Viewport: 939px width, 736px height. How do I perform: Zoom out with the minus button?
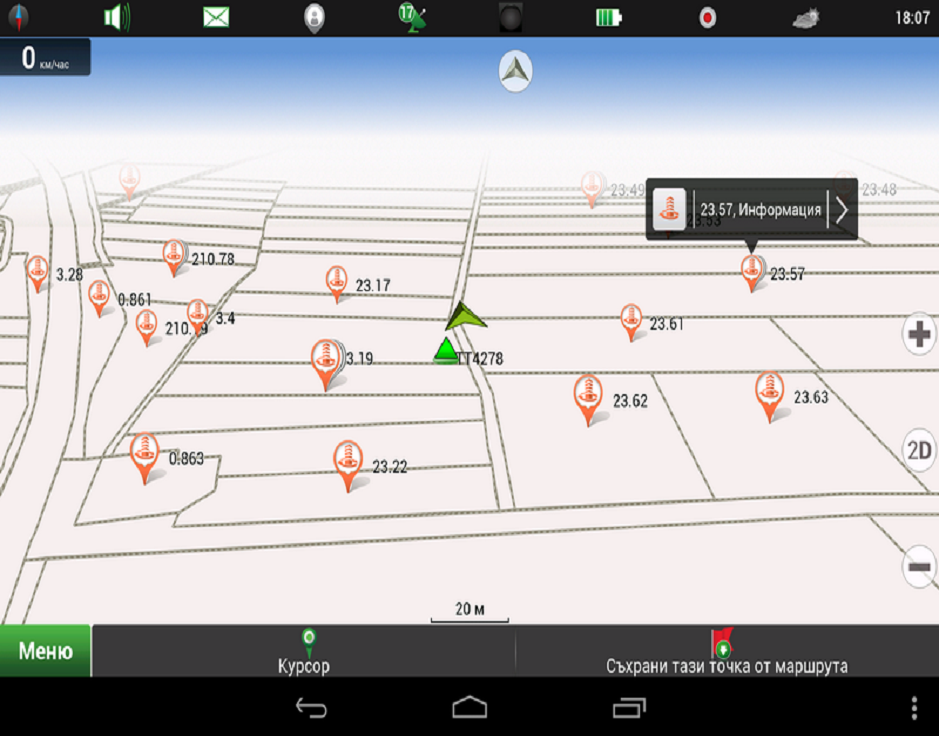point(919,567)
